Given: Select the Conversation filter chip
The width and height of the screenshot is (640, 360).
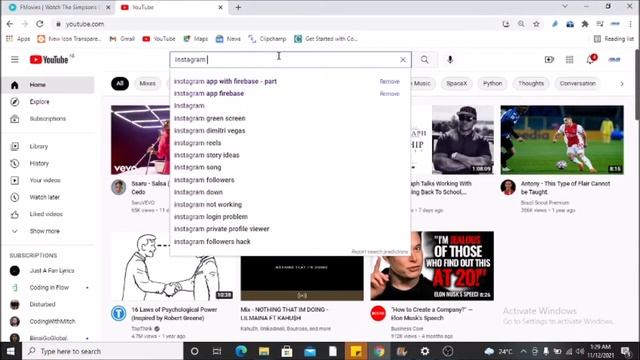Looking at the screenshot, I should (x=578, y=83).
